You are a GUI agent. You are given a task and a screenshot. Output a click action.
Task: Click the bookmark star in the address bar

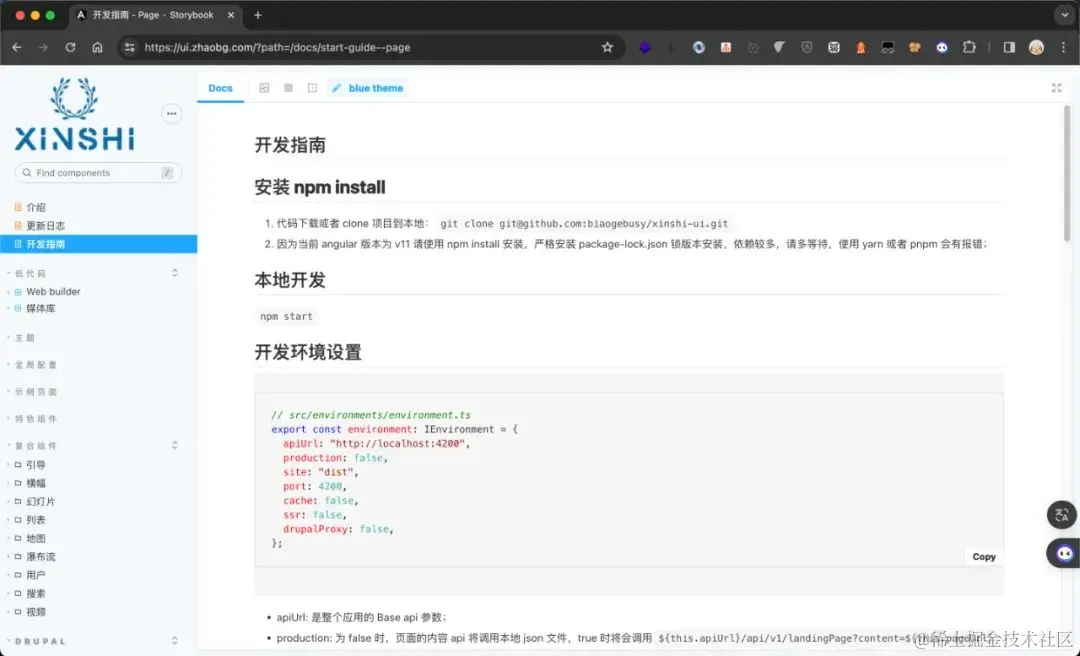pyautogui.click(x=608, y=46)
